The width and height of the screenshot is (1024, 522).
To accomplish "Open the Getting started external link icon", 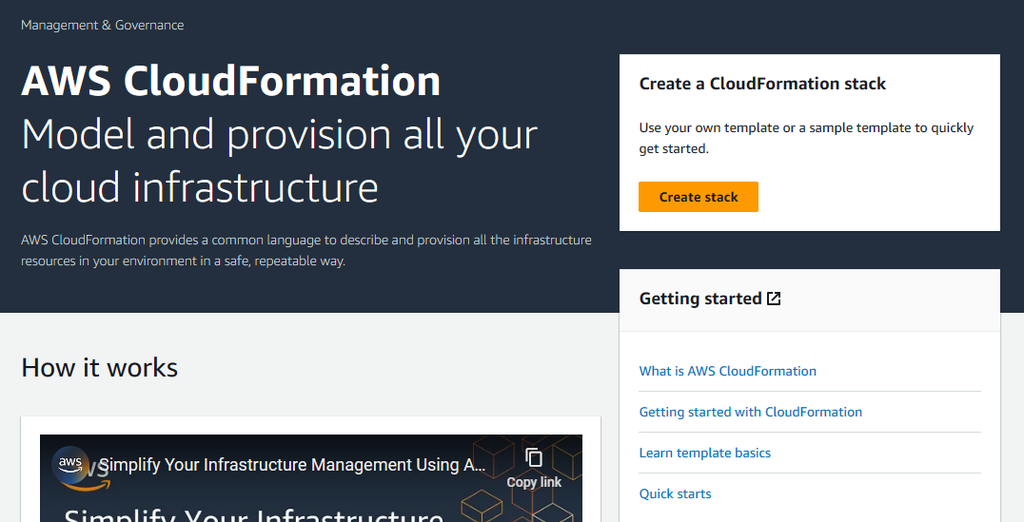I will click(x=774, y=299).
